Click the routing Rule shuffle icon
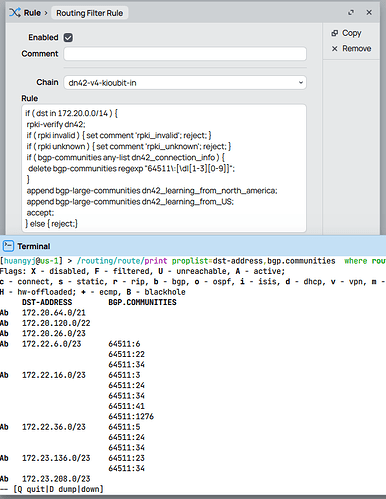Screen dimensions: 386x499 (x=15, y=13)
